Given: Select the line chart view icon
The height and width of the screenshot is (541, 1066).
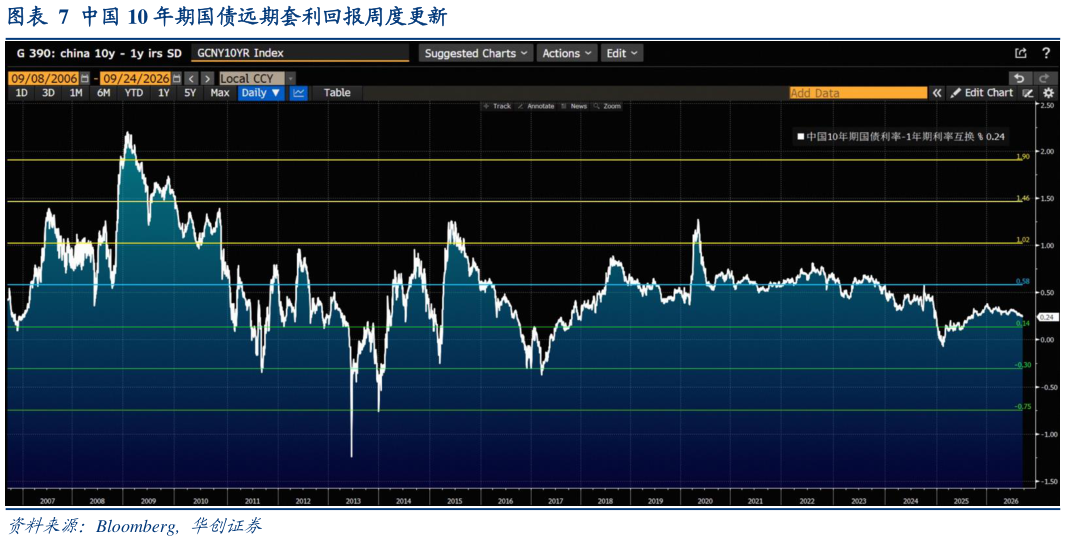Looking at the screenshot, I should point(298,93).
